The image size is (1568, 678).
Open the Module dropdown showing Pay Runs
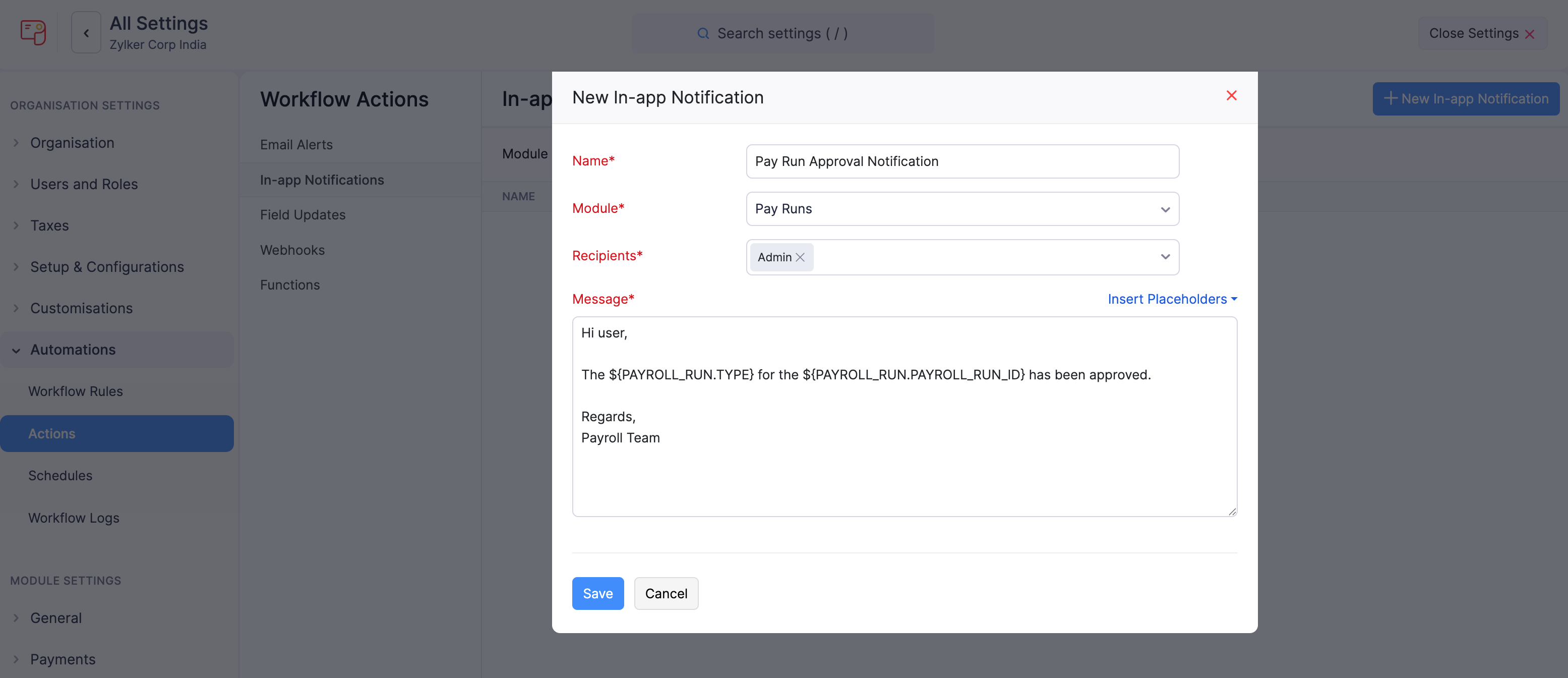tap(962, 209)
